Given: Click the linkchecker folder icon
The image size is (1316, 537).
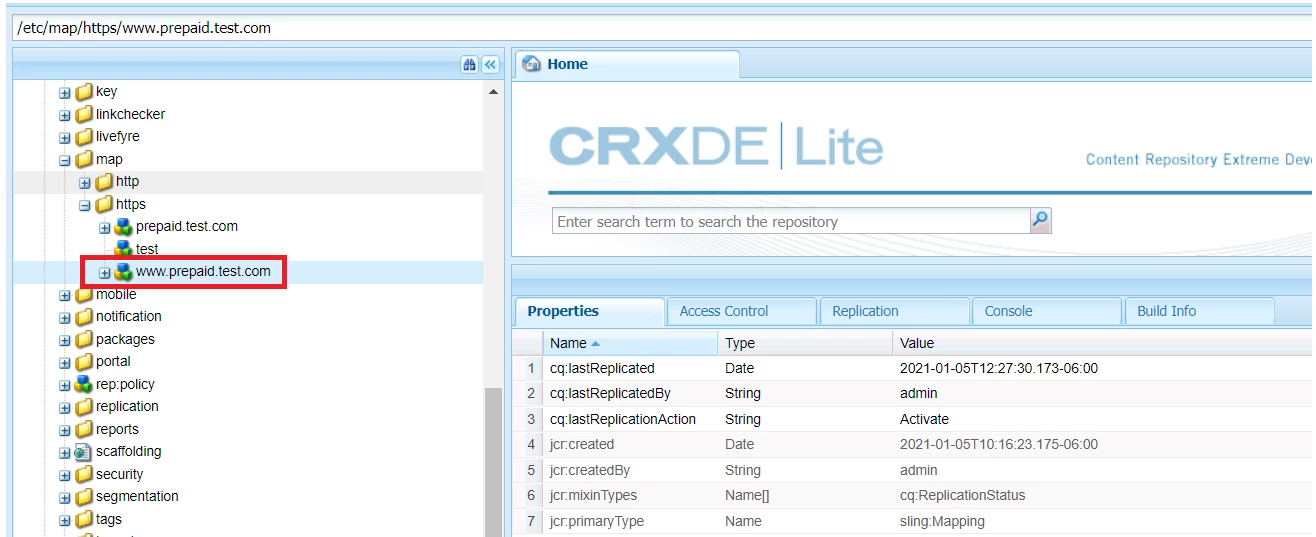Looking at the screenshot, I should (x=84, y=114).
